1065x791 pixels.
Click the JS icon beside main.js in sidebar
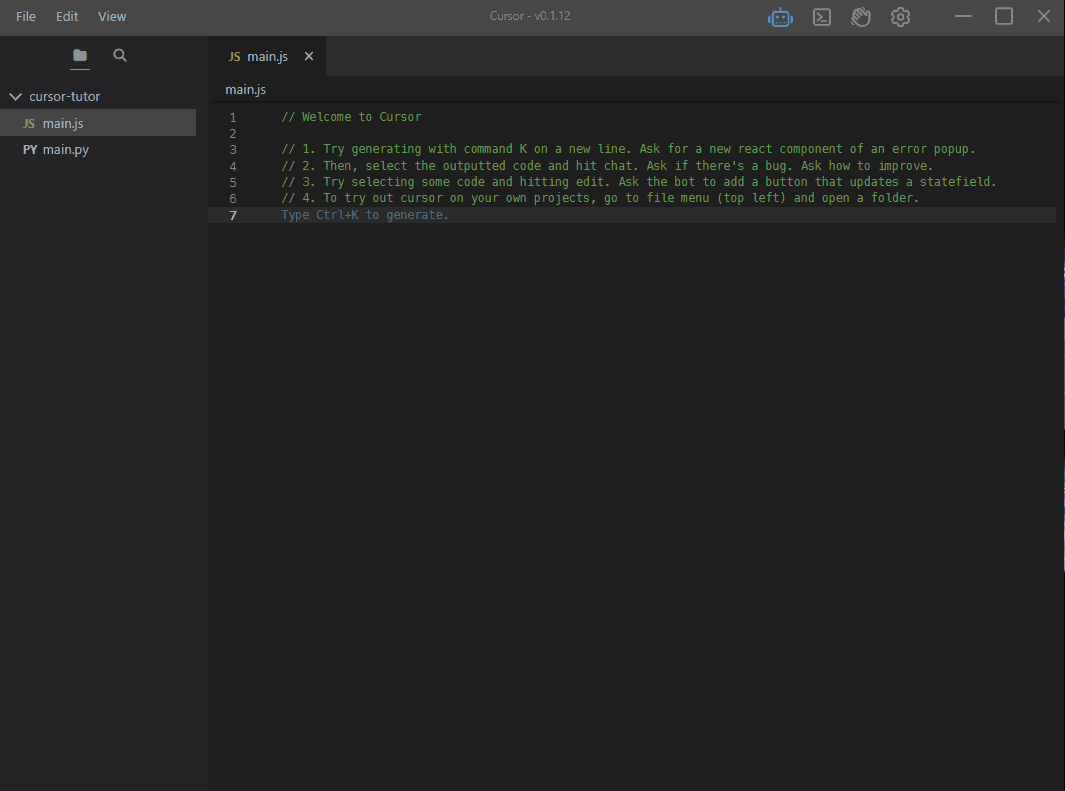click(29, 124)
